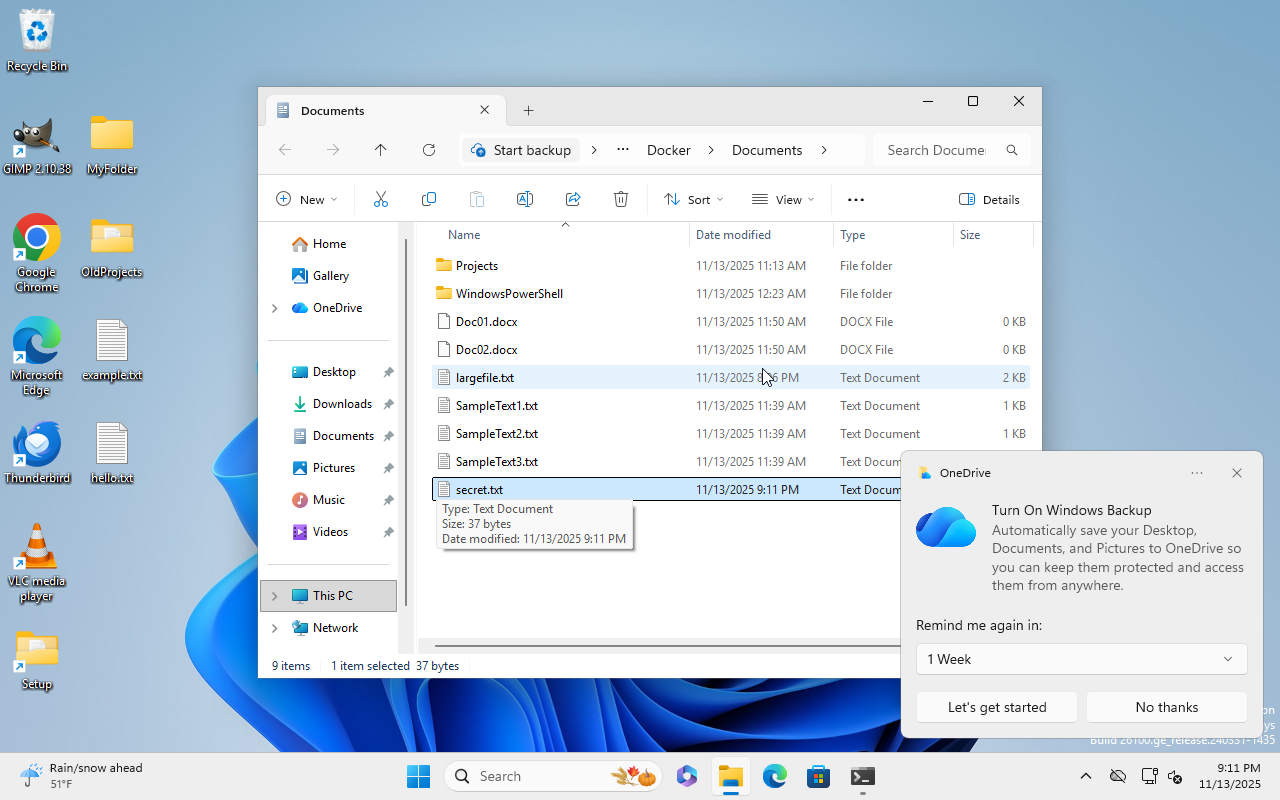This screenshot has width=1280, height=800.
Task: Open the Remind me again dropdown
Action: [x=1081, y=659]
